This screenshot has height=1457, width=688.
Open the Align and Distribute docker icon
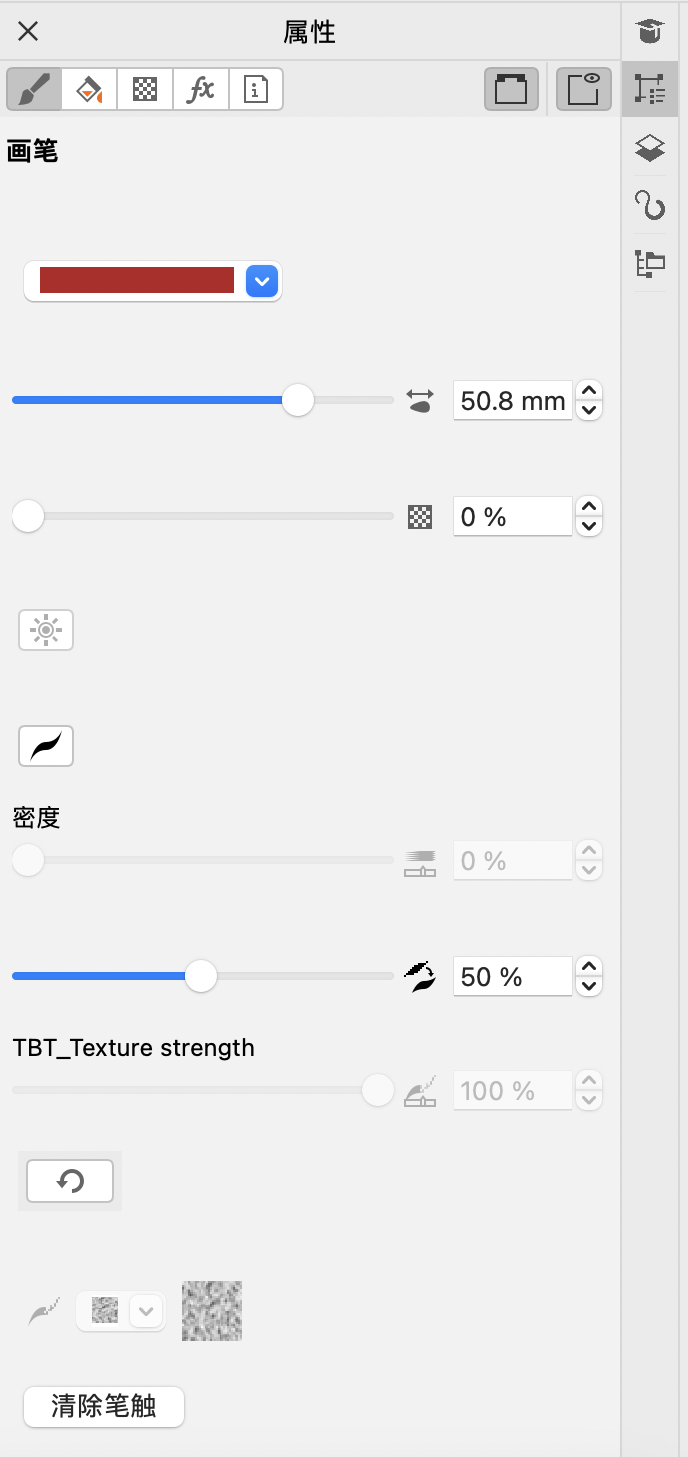[x=650, y=264]
